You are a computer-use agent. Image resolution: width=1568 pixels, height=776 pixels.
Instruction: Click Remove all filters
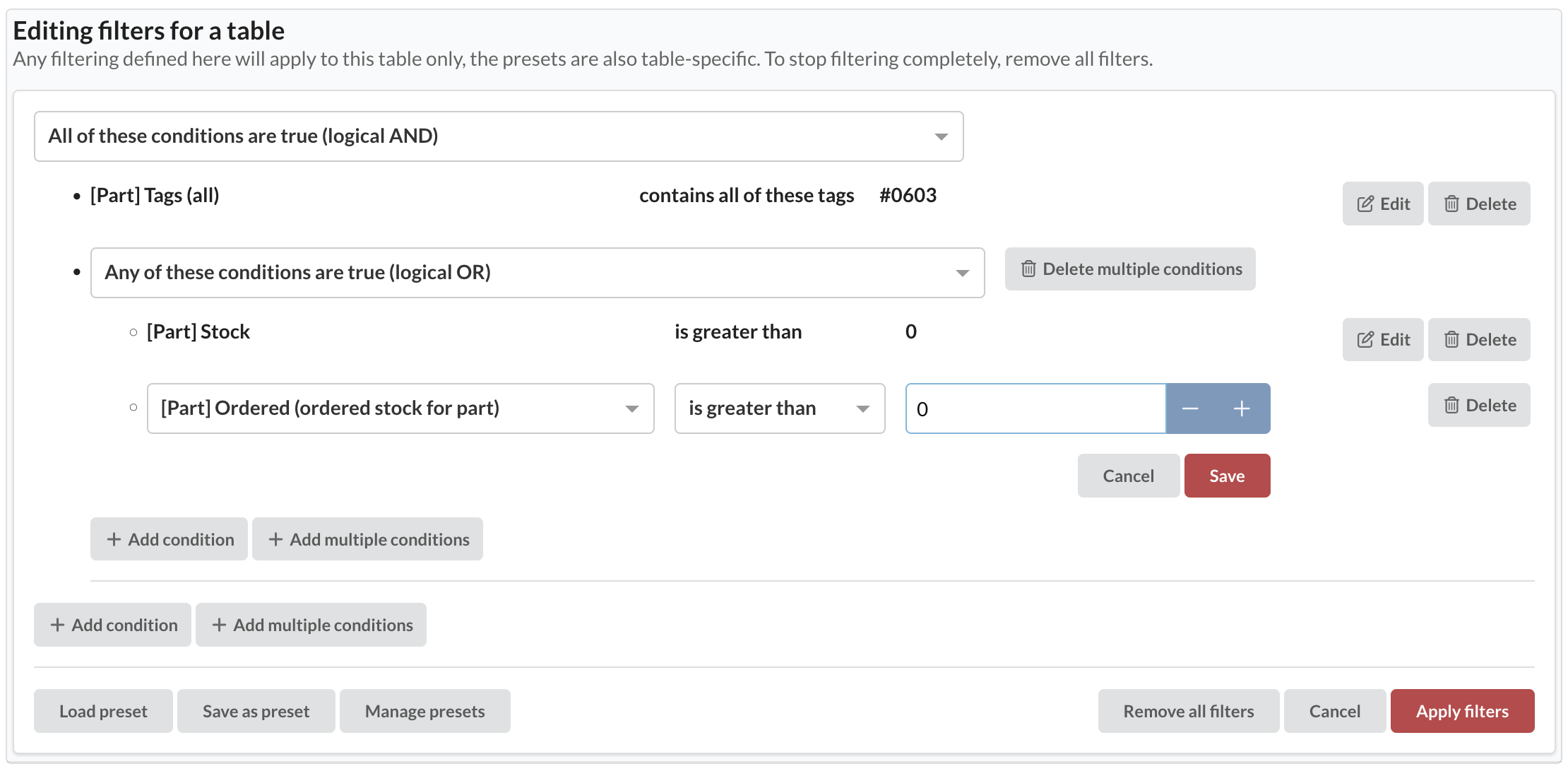[1188, 711]
